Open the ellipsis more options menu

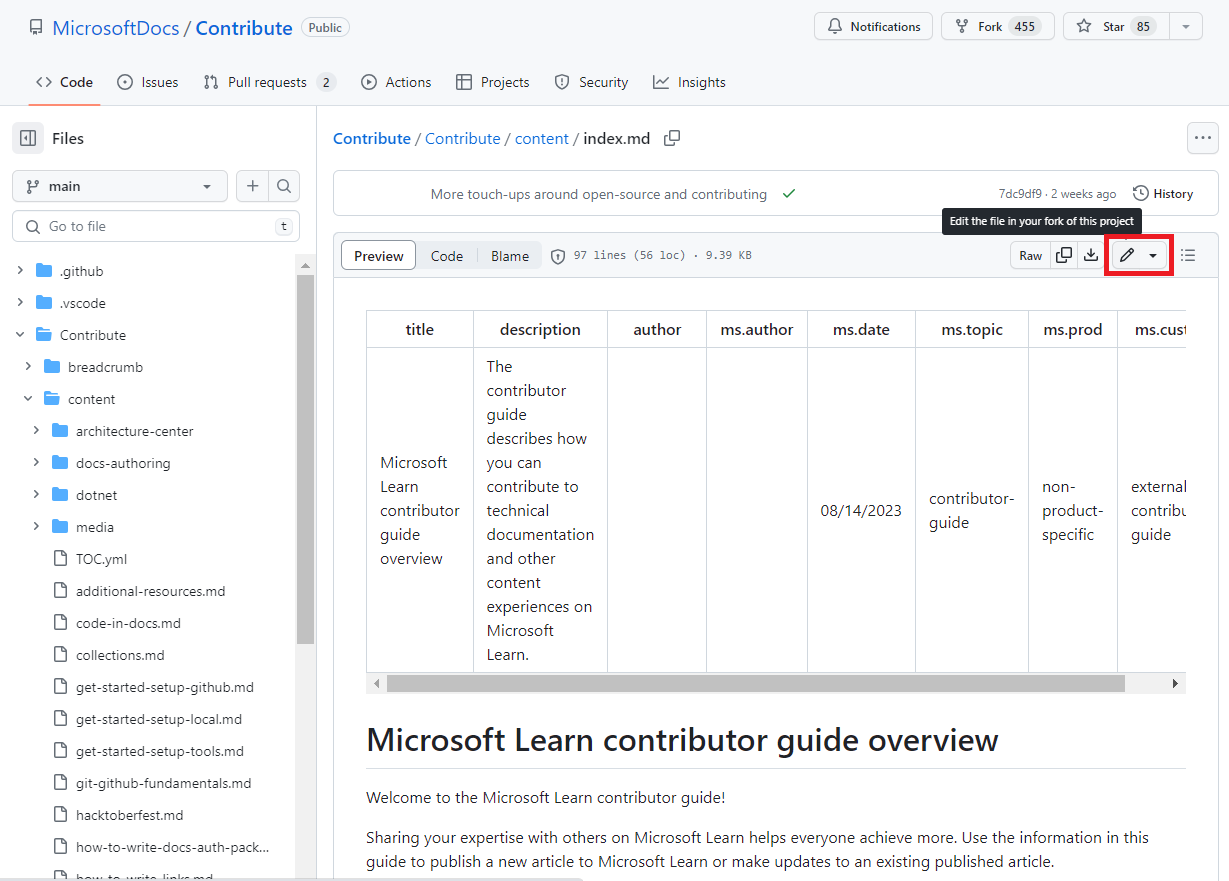[1202, 138]
